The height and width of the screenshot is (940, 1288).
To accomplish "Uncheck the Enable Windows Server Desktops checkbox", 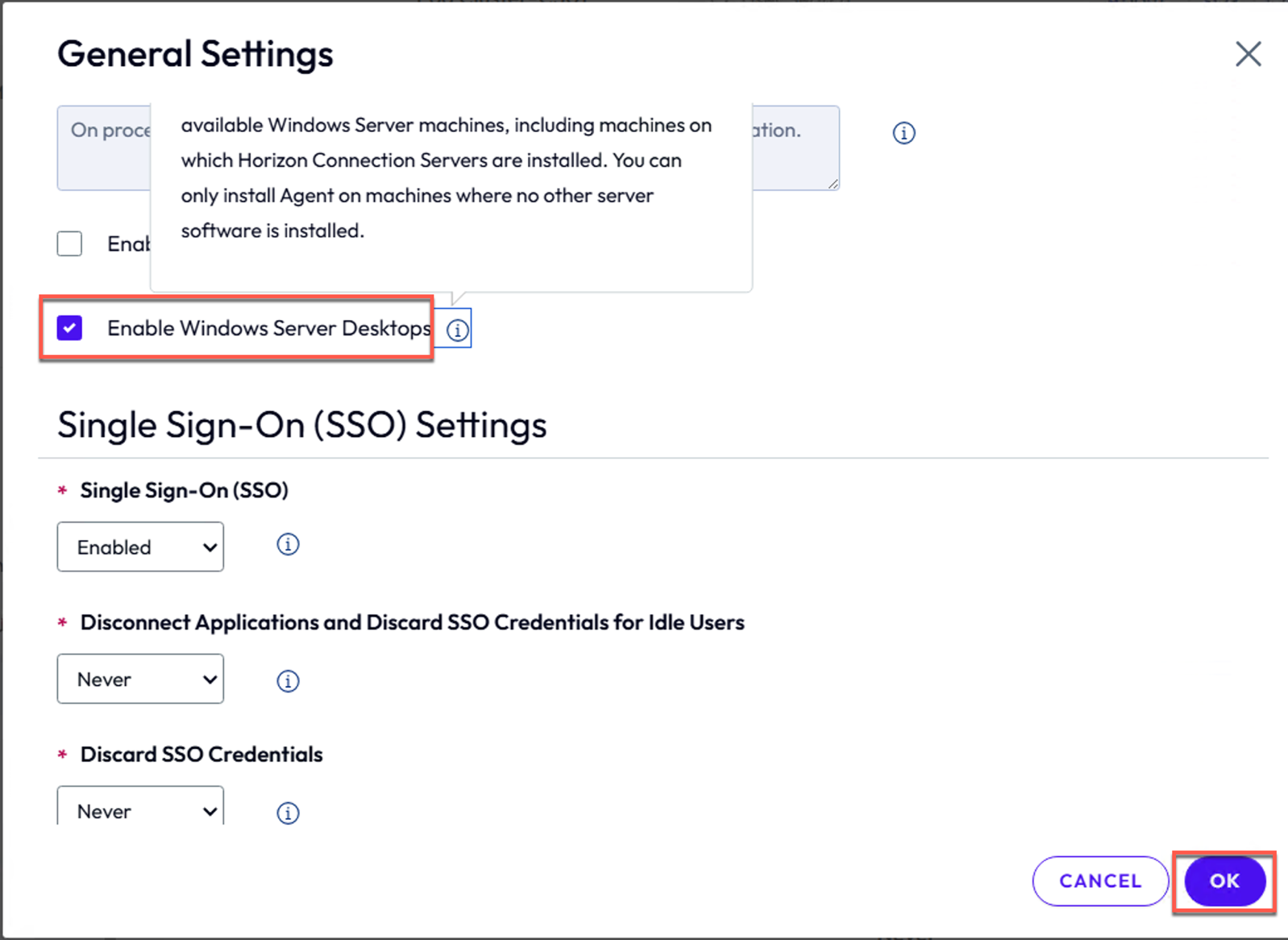I will [x=69, y=328].
